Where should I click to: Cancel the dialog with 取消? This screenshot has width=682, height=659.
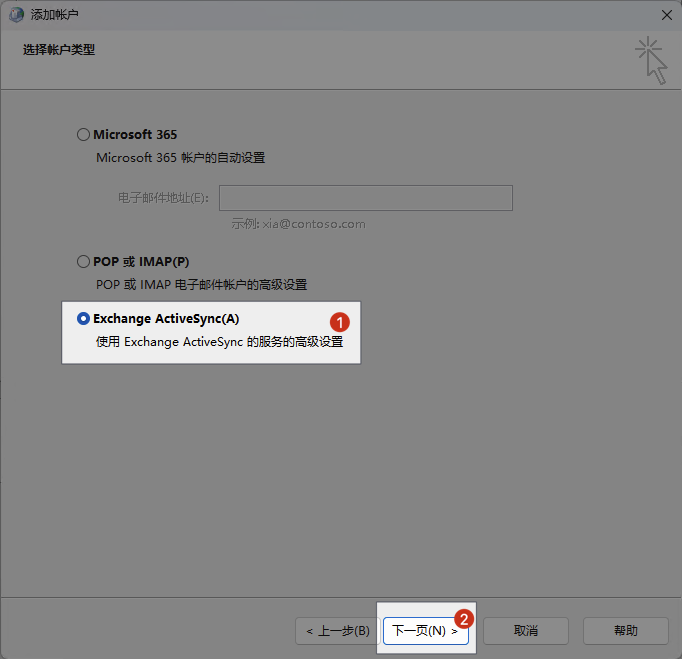click(x=525, y=631)
